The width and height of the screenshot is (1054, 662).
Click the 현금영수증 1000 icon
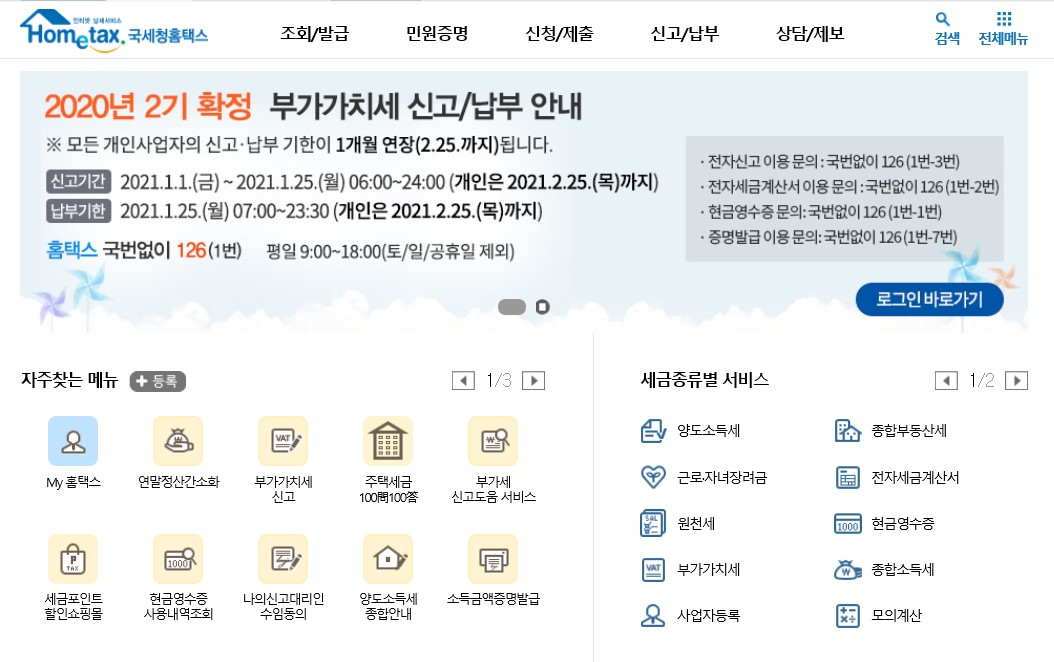tap(848, 523)
